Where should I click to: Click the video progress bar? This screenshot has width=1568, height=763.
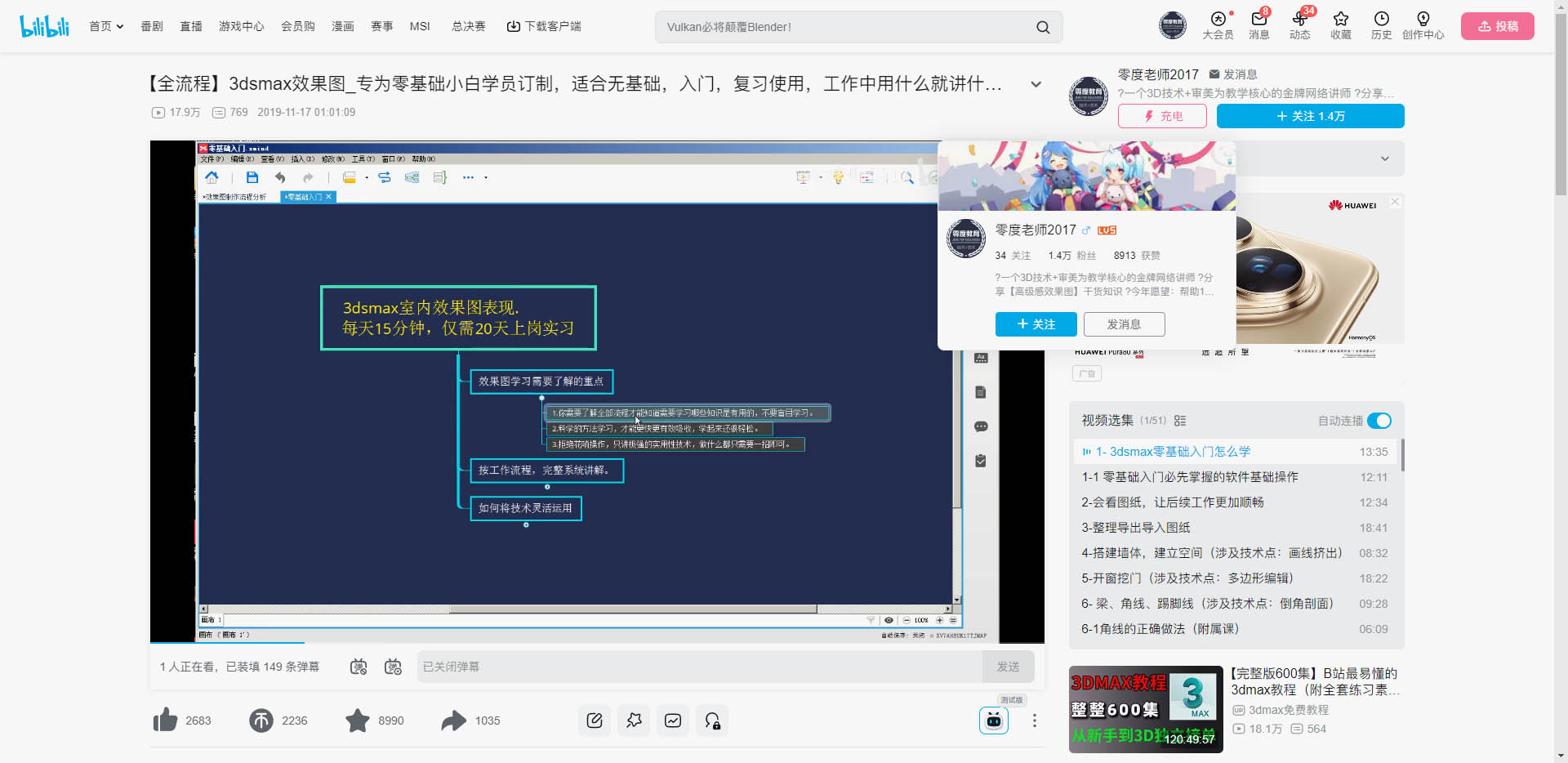point(597,643)
